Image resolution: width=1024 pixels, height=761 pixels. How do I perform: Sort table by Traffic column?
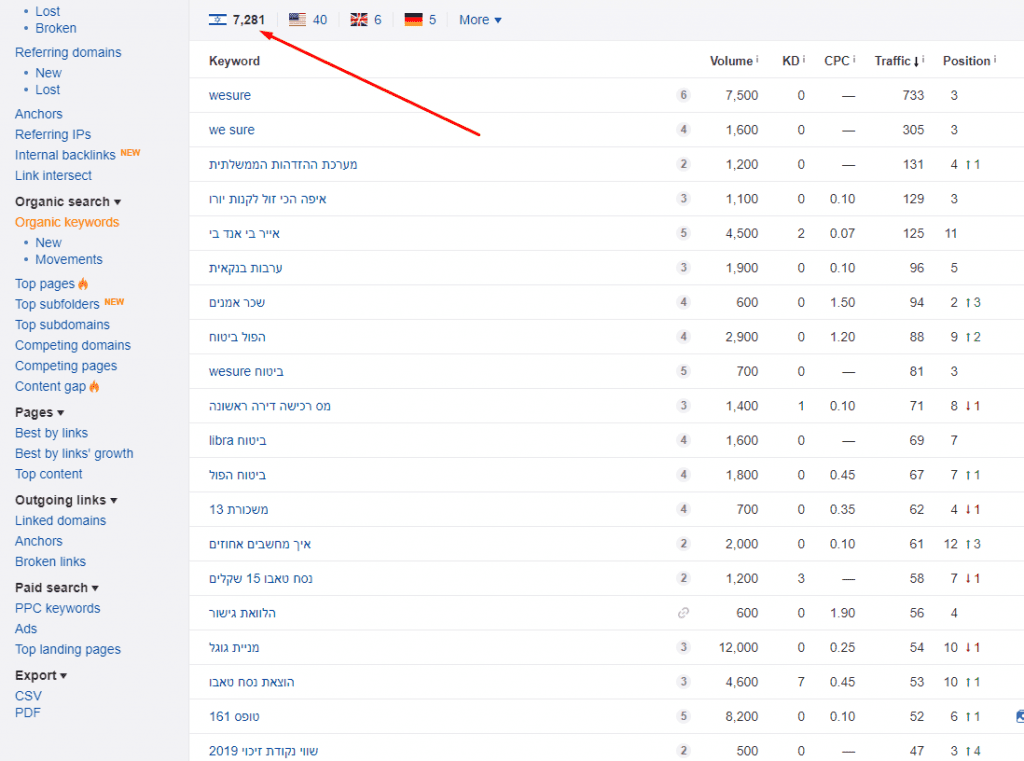tap(897, 61)
